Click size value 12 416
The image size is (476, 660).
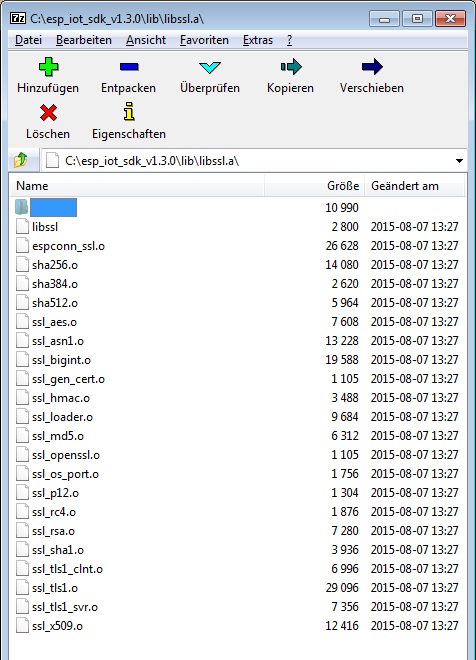pyautogui.click(x=342, y=626)
